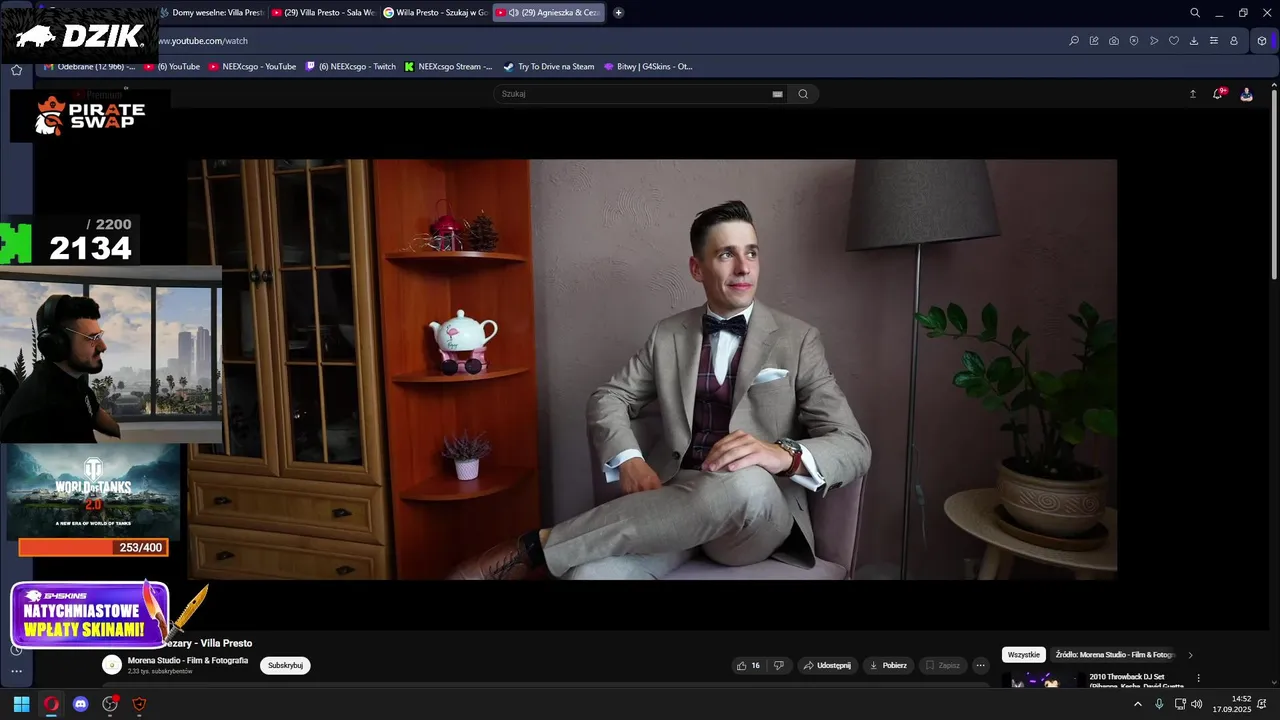Open the extensions cube icon
Image resolution: width=1280 pixels, height=720 pixels.
click(1262, 41)
